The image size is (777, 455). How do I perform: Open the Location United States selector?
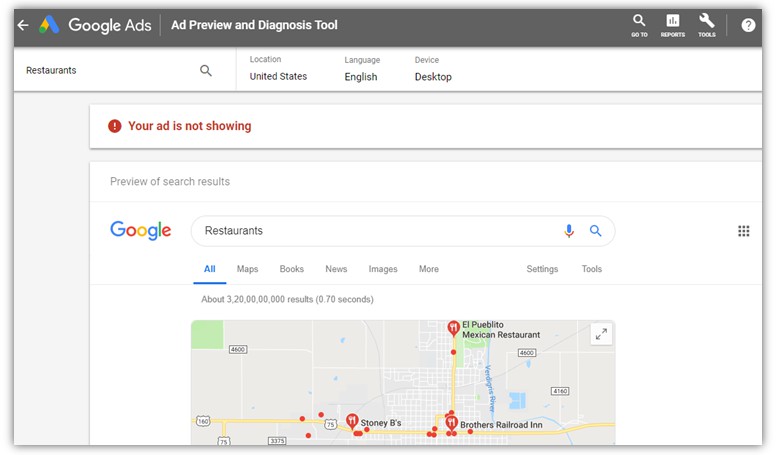point(278,68)
